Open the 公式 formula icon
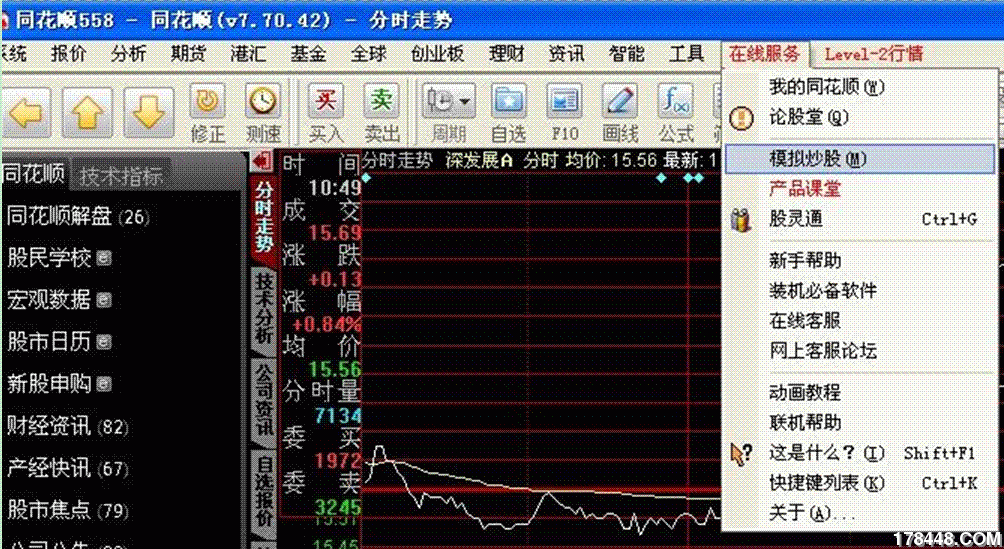This screenshot has height=549, width=1004. (676, 101)
